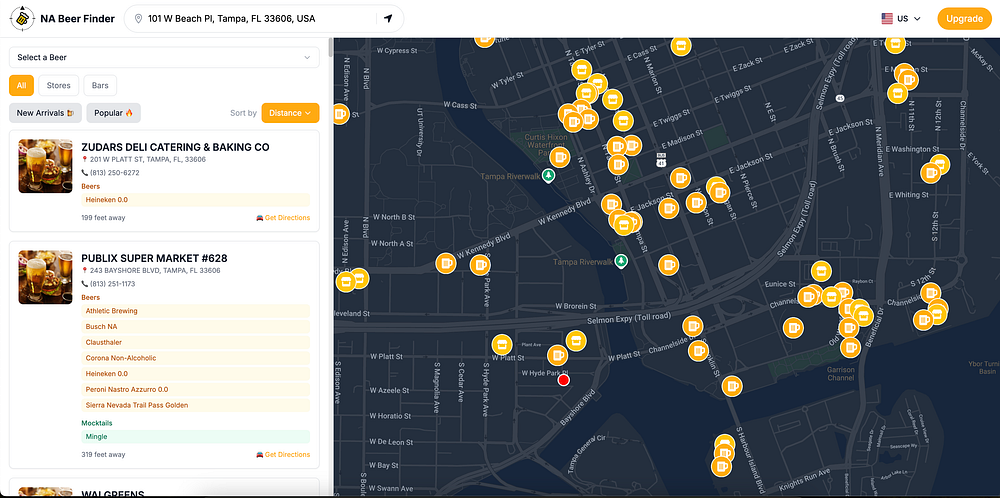Click the Zudars Deli thumbnail image
This screenshot has width=1000, height=498.
(x=45, y=166)
